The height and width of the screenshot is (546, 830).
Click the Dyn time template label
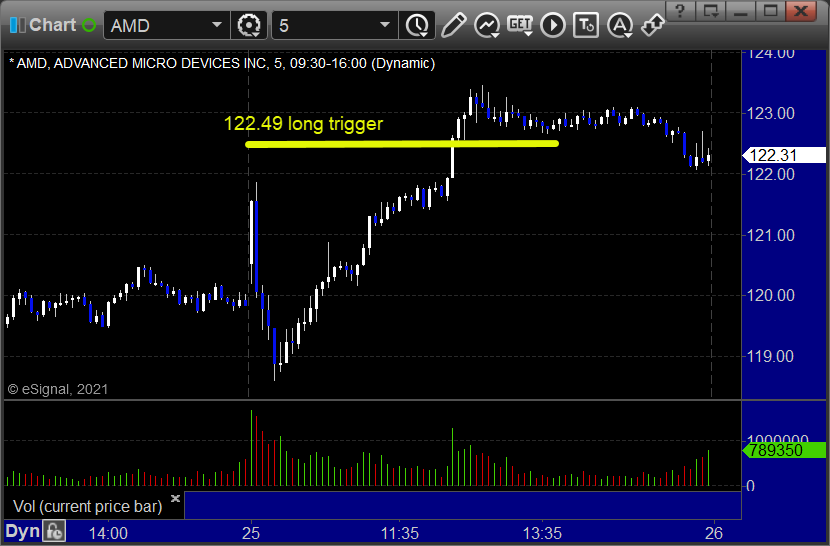click(23, 532)
